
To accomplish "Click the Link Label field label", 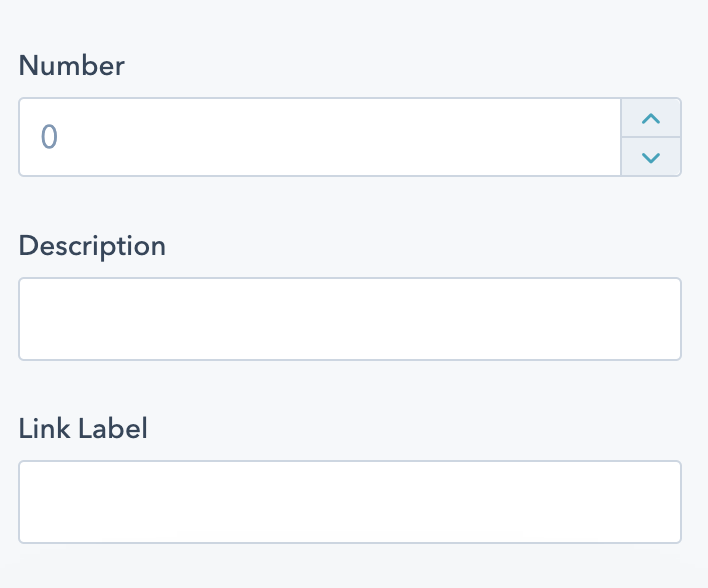I will tap(83, 429).
